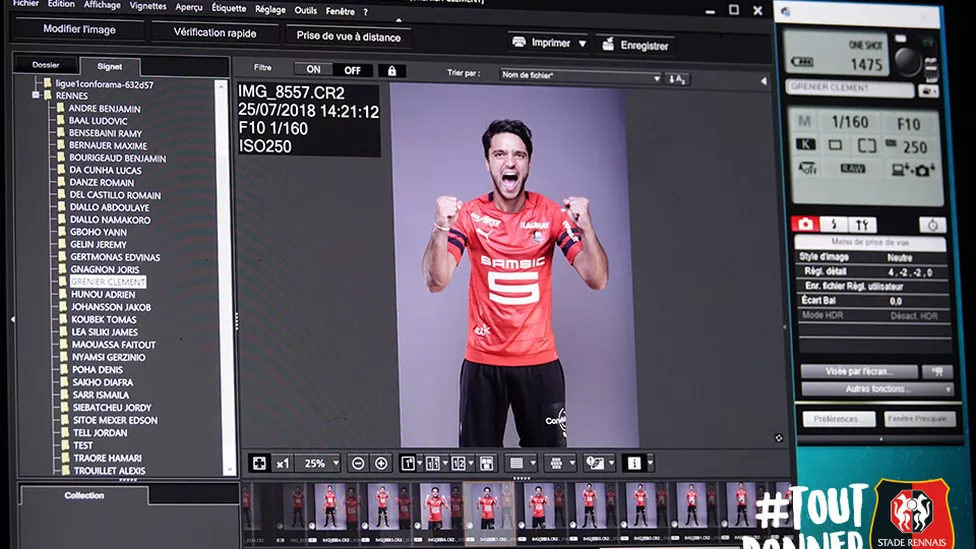Click the 'Visée par l'écran...' button
This screenshot has width=976, height=549.
coord(858,371)
